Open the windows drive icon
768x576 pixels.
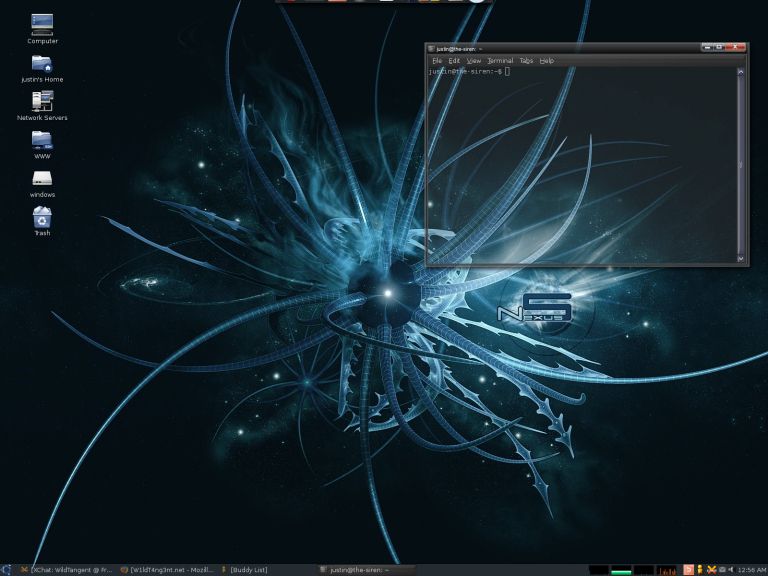point(42,183)
